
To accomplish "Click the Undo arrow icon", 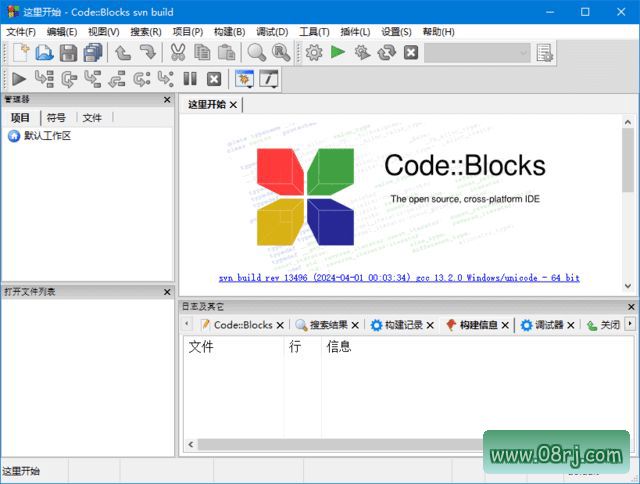I will pyautogui.click(x=123, y=53).
